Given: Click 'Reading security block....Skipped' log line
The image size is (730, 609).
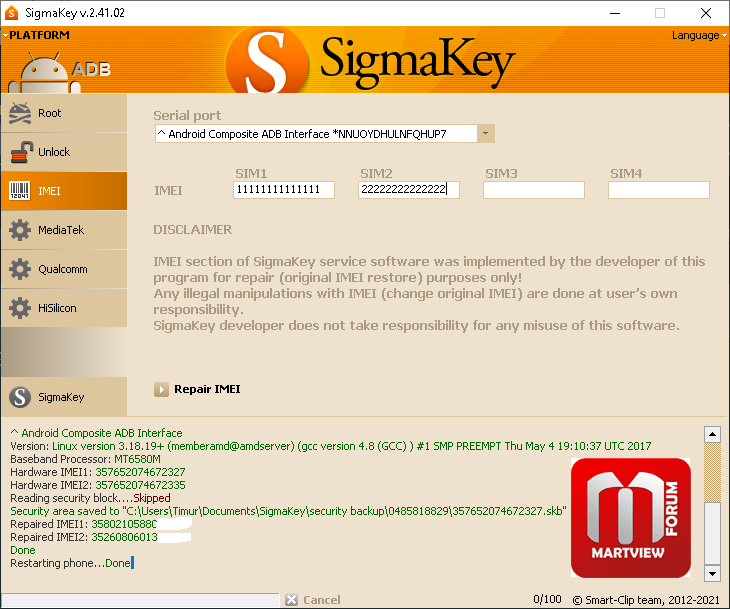Looking at the screenshot, I should pos(90,498).
